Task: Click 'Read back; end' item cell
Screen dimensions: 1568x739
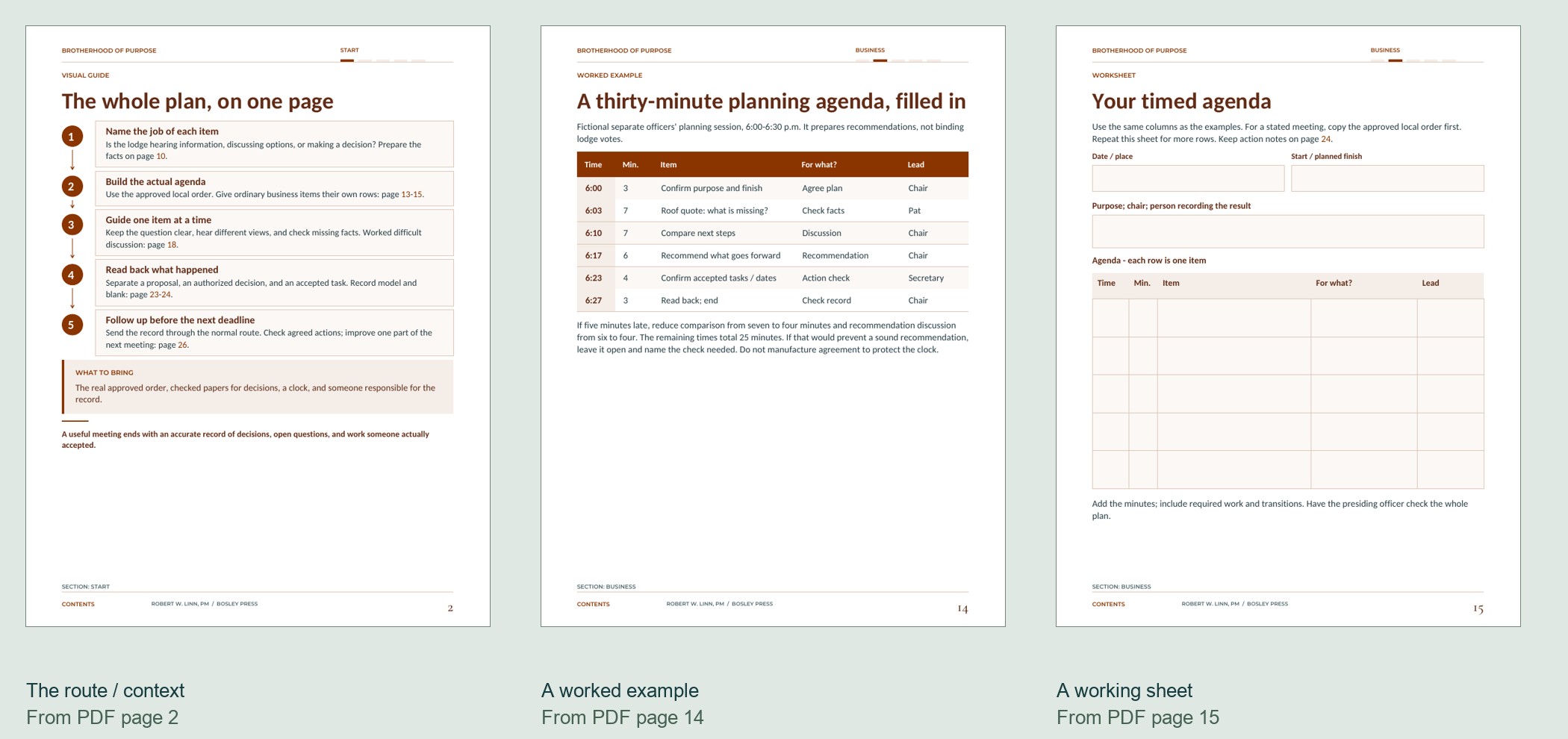Action: [x=689, y=300]
